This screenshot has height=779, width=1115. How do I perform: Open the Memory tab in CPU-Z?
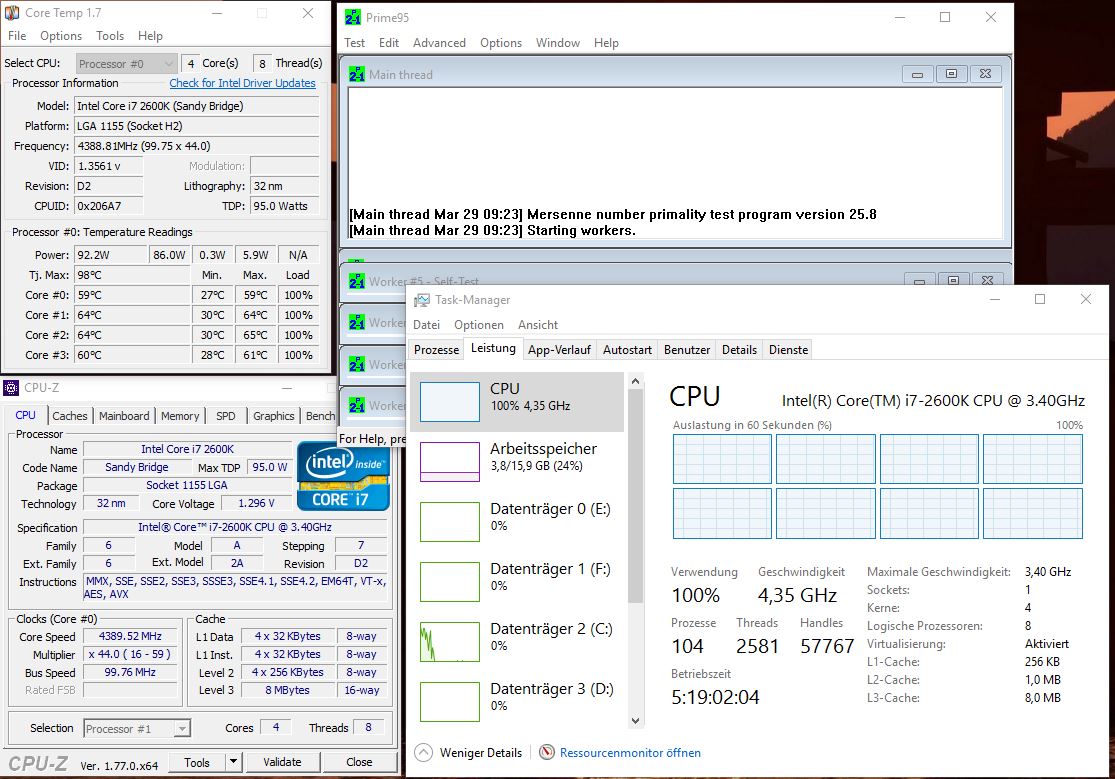180,415
